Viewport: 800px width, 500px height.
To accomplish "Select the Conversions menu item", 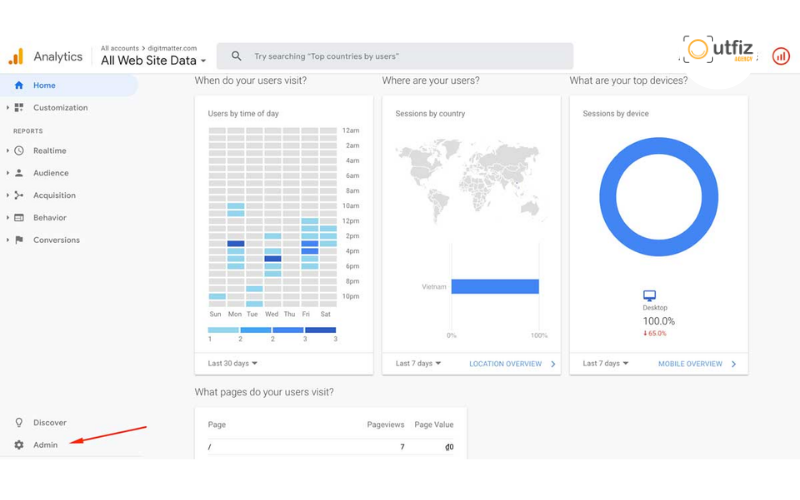I will (56, 240).
